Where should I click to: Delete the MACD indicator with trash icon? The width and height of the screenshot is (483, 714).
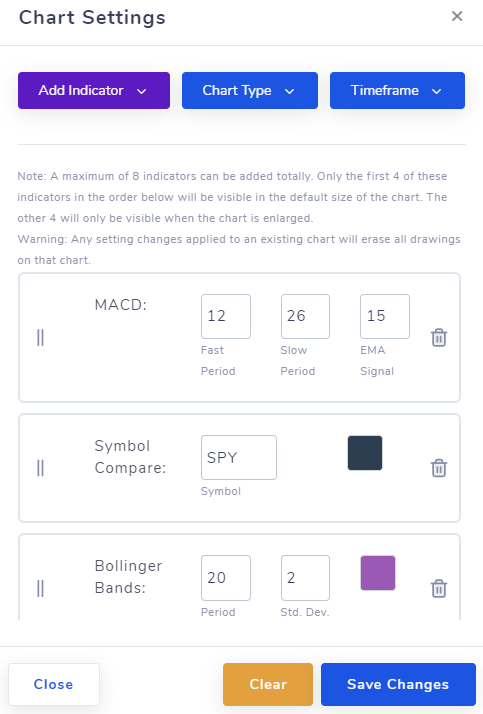click(439, 337)
